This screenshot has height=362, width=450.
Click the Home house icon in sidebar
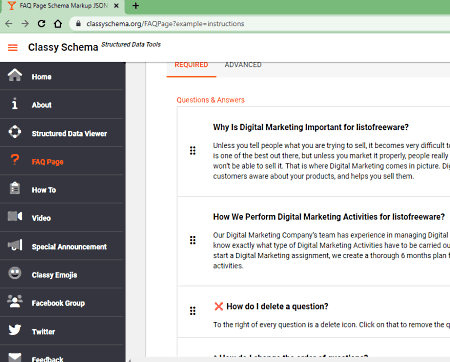coord(15,75)
